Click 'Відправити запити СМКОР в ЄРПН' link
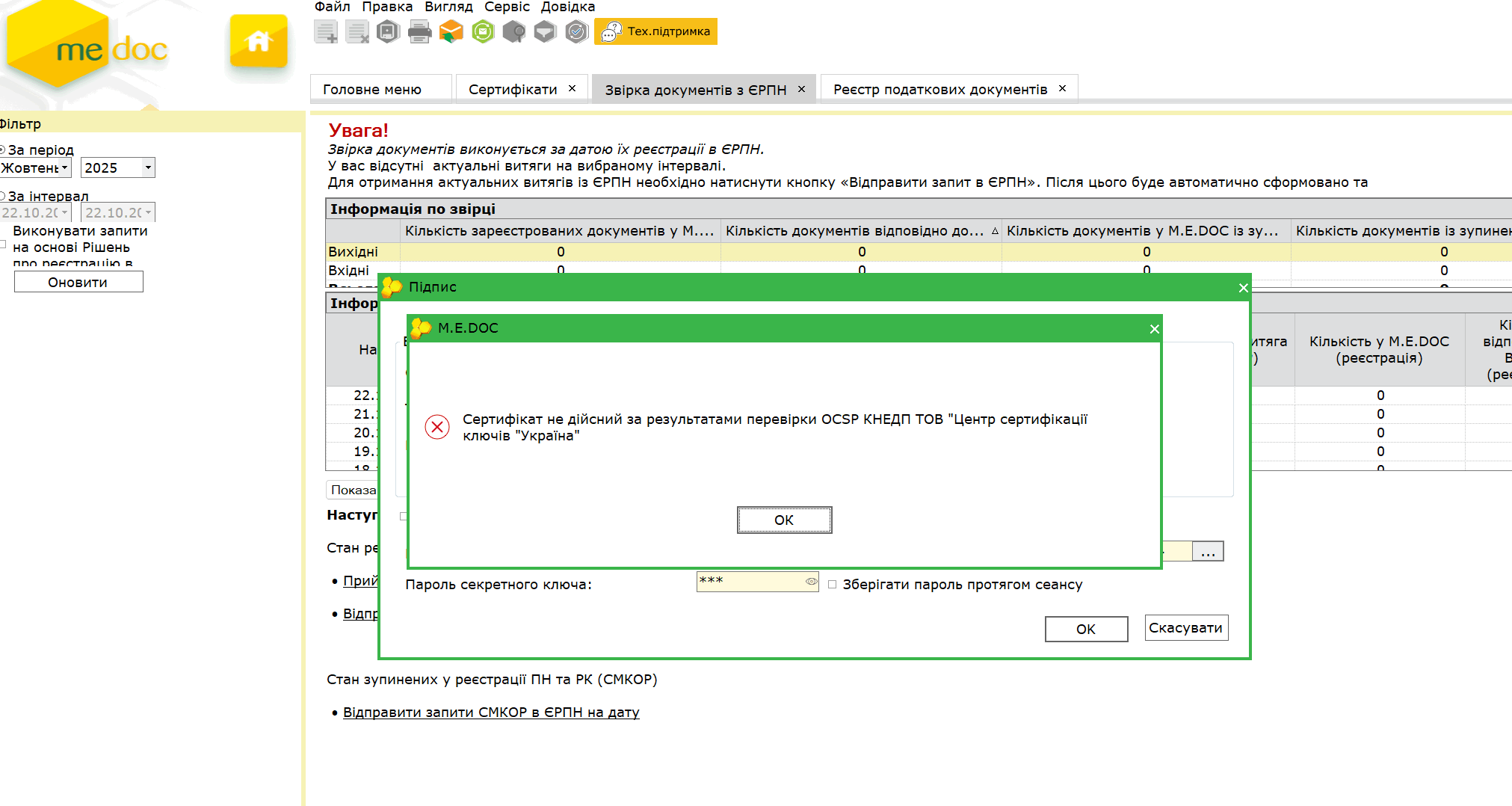Screen dimensions: 1512x806 pos(490,713)
